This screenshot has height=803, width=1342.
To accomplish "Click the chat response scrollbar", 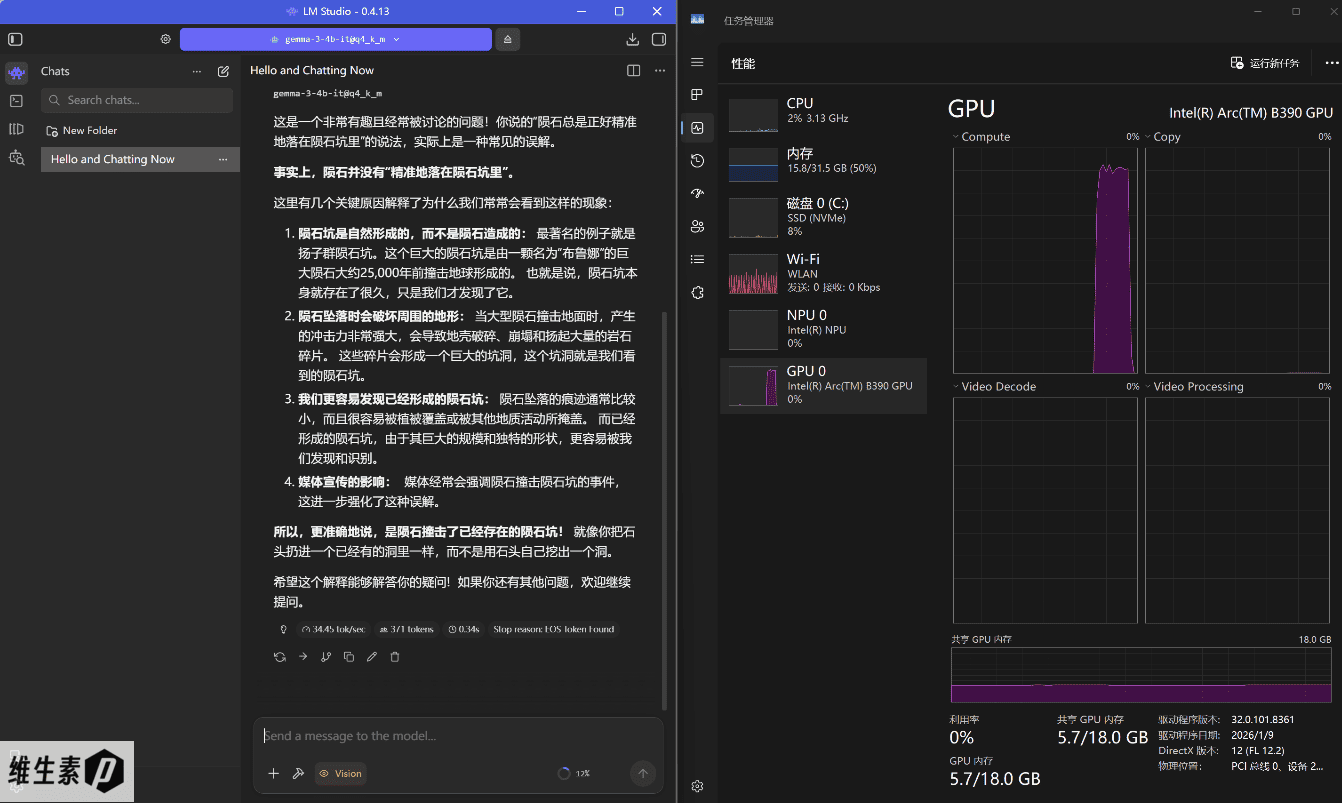I will coord(665,510).
